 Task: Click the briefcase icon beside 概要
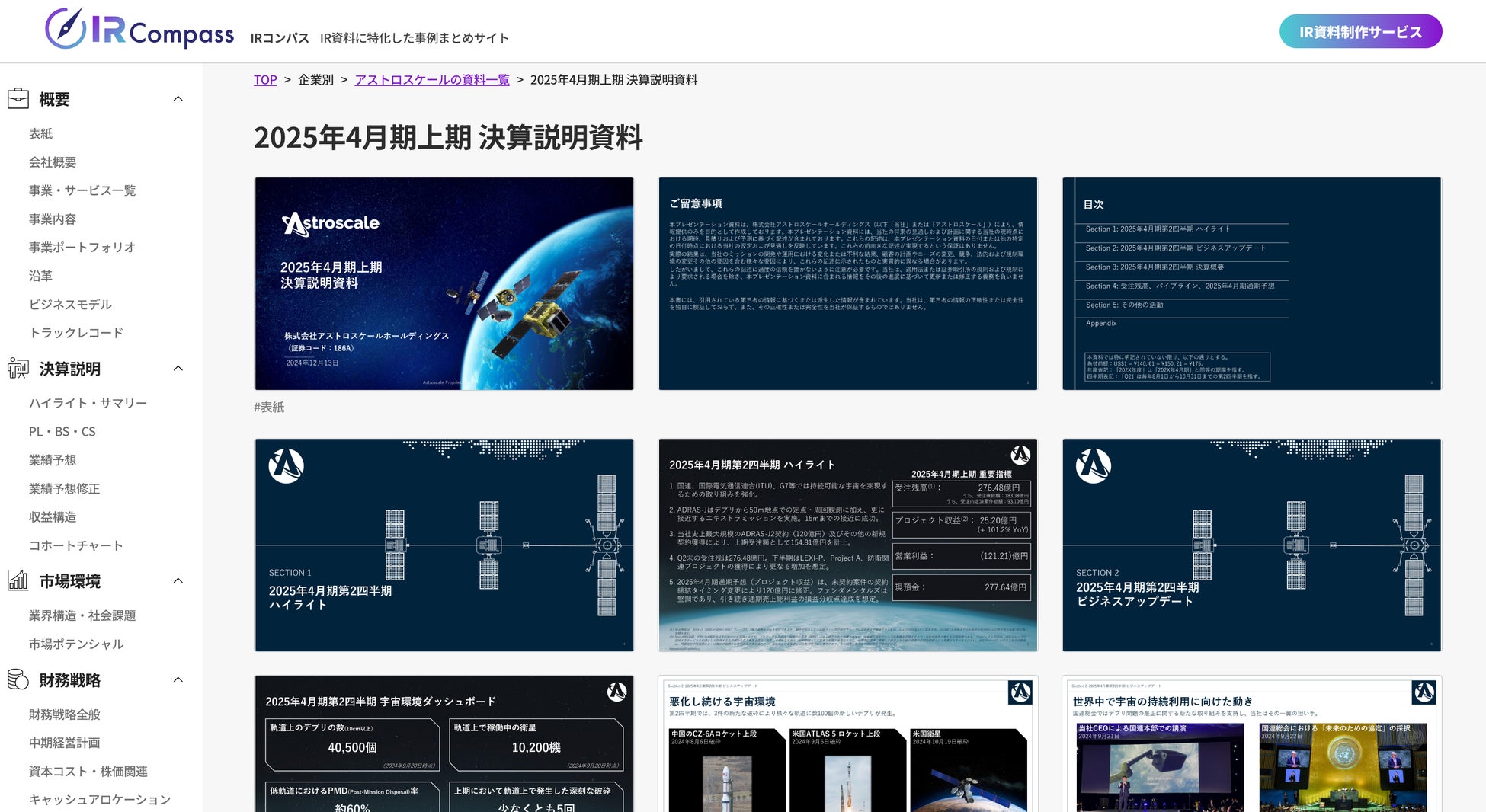point(18,99)
